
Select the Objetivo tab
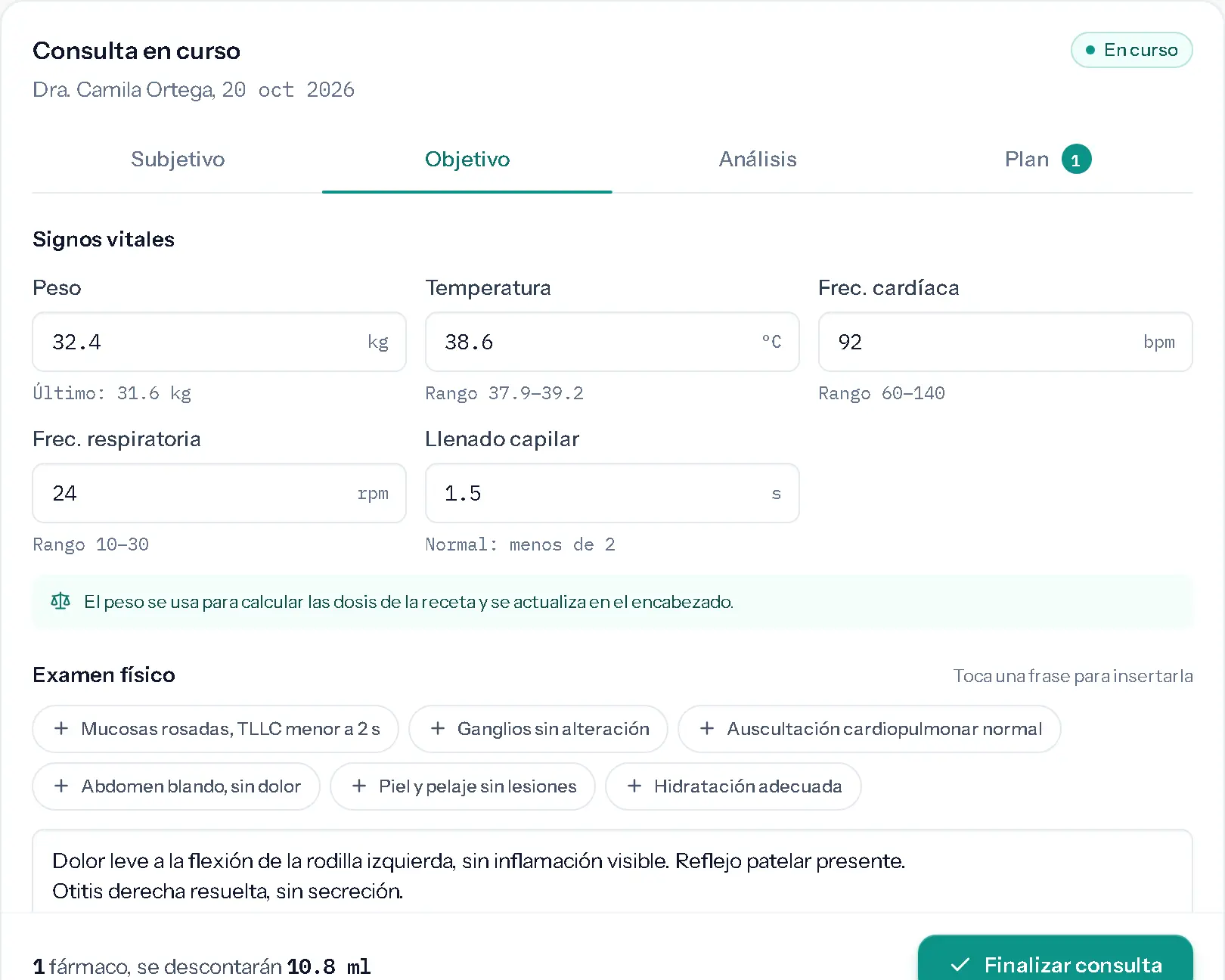point(467,160)
